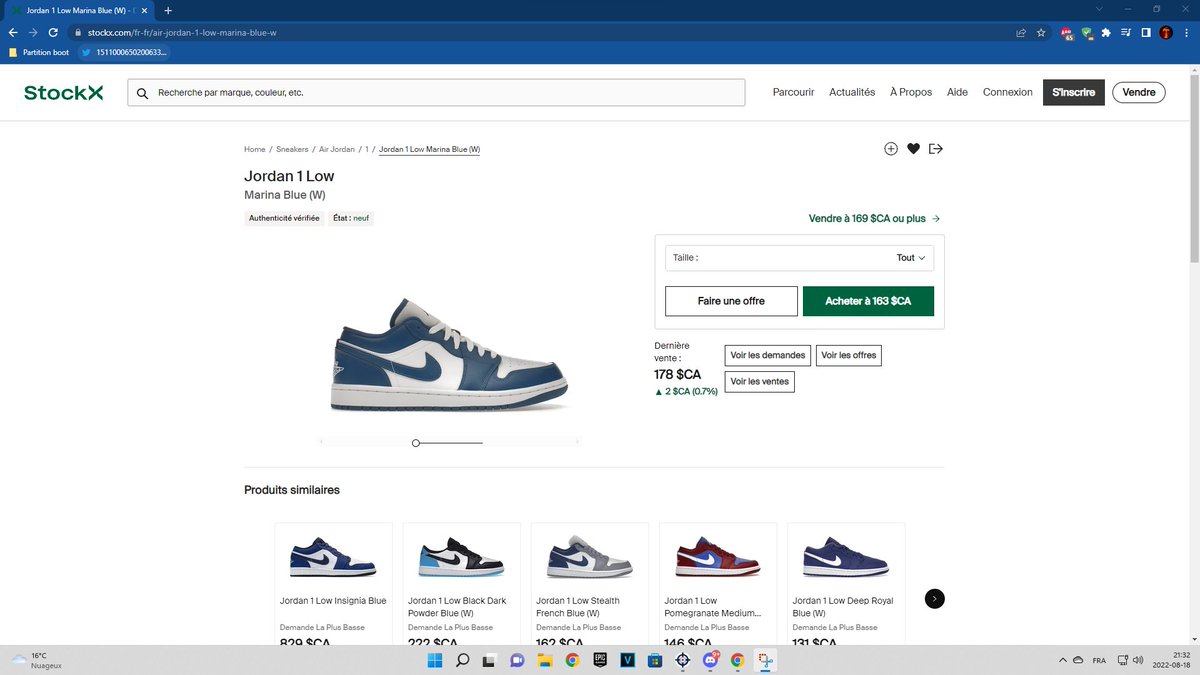Click the 360 view slider handle
Image resolution: width=1200 pixels, height=675 pixels.
(416, 442)
